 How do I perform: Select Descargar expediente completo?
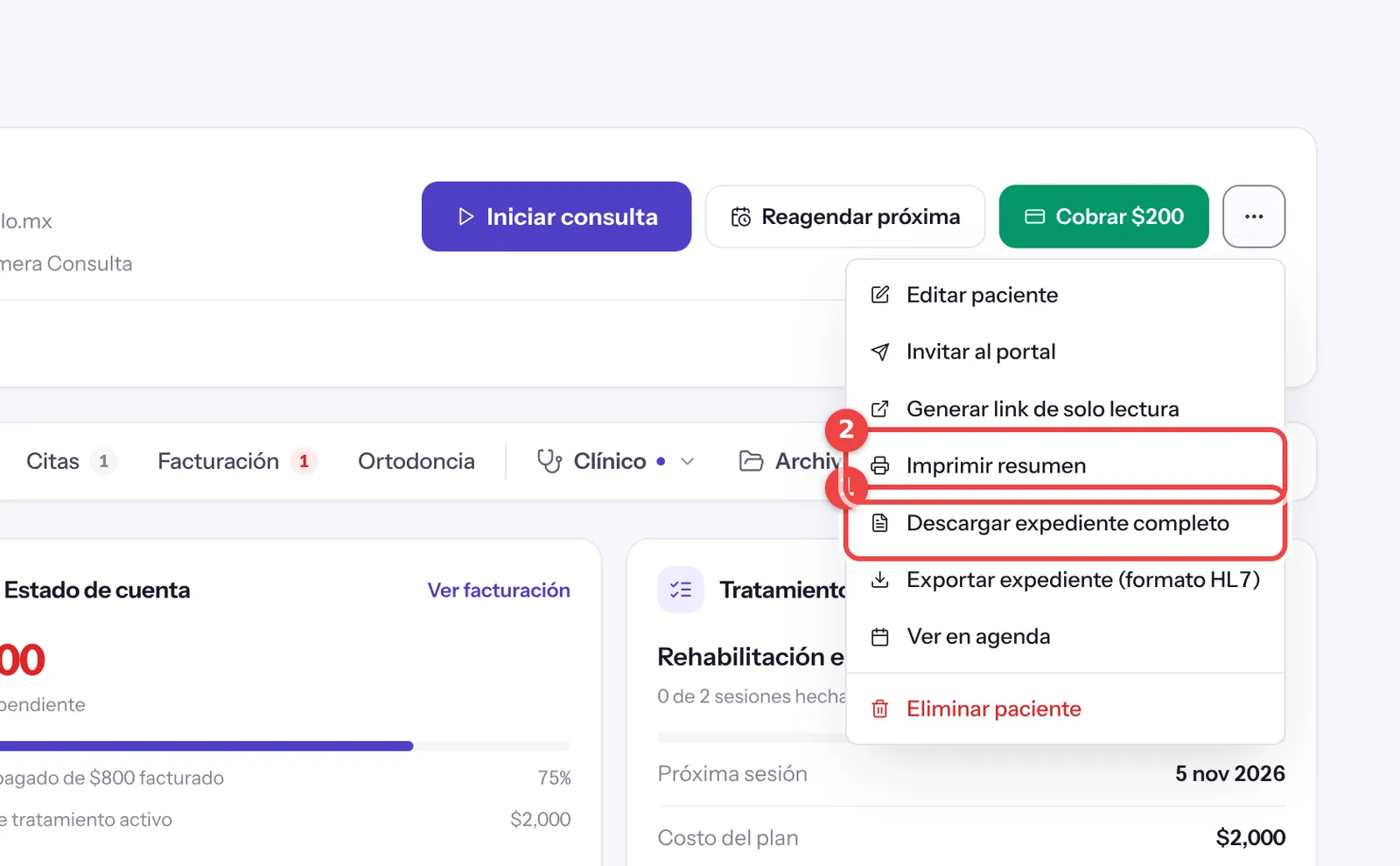[1065, 523]
